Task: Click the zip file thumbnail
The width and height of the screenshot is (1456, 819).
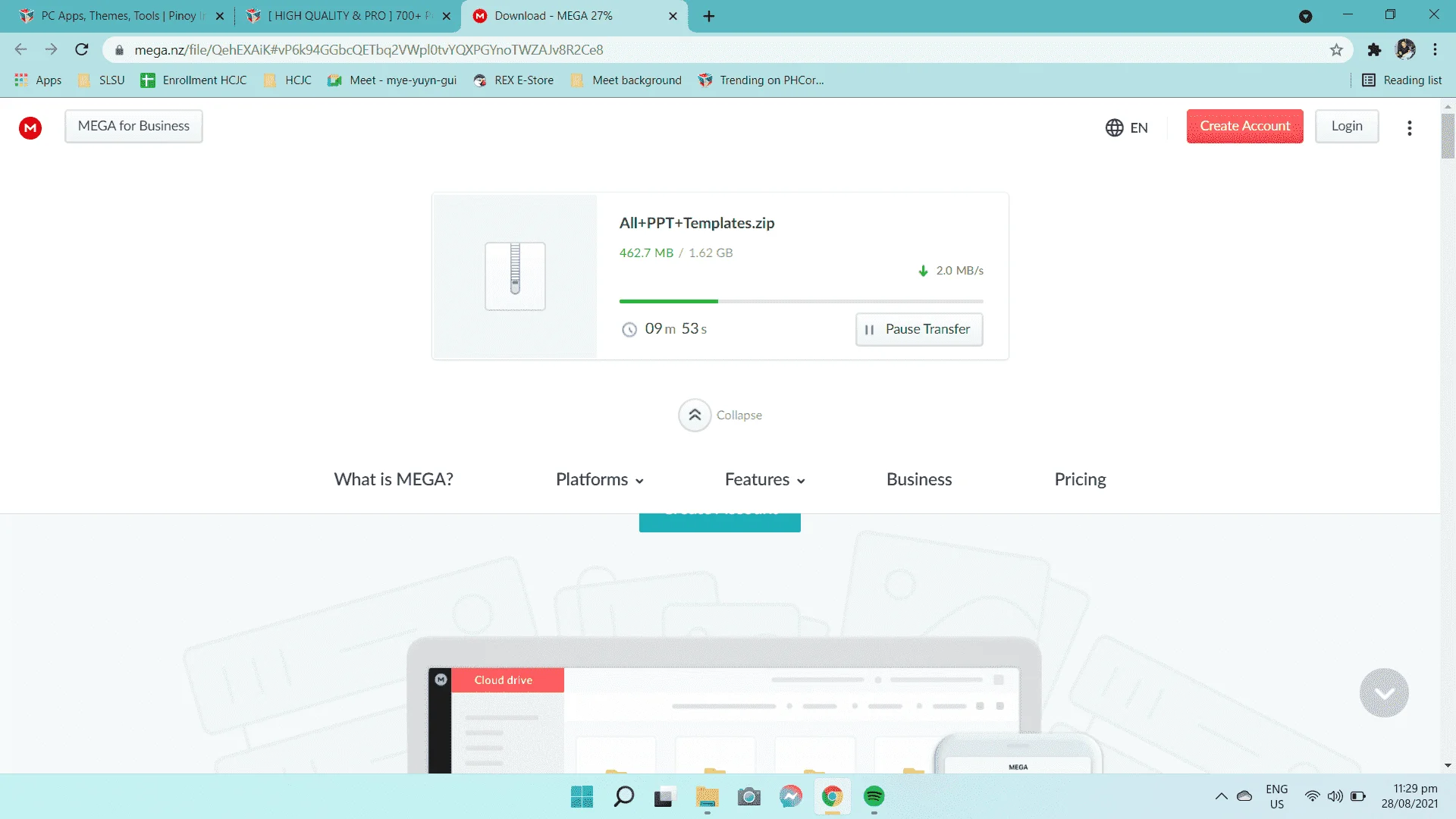Action: click(x=515, y=276)
